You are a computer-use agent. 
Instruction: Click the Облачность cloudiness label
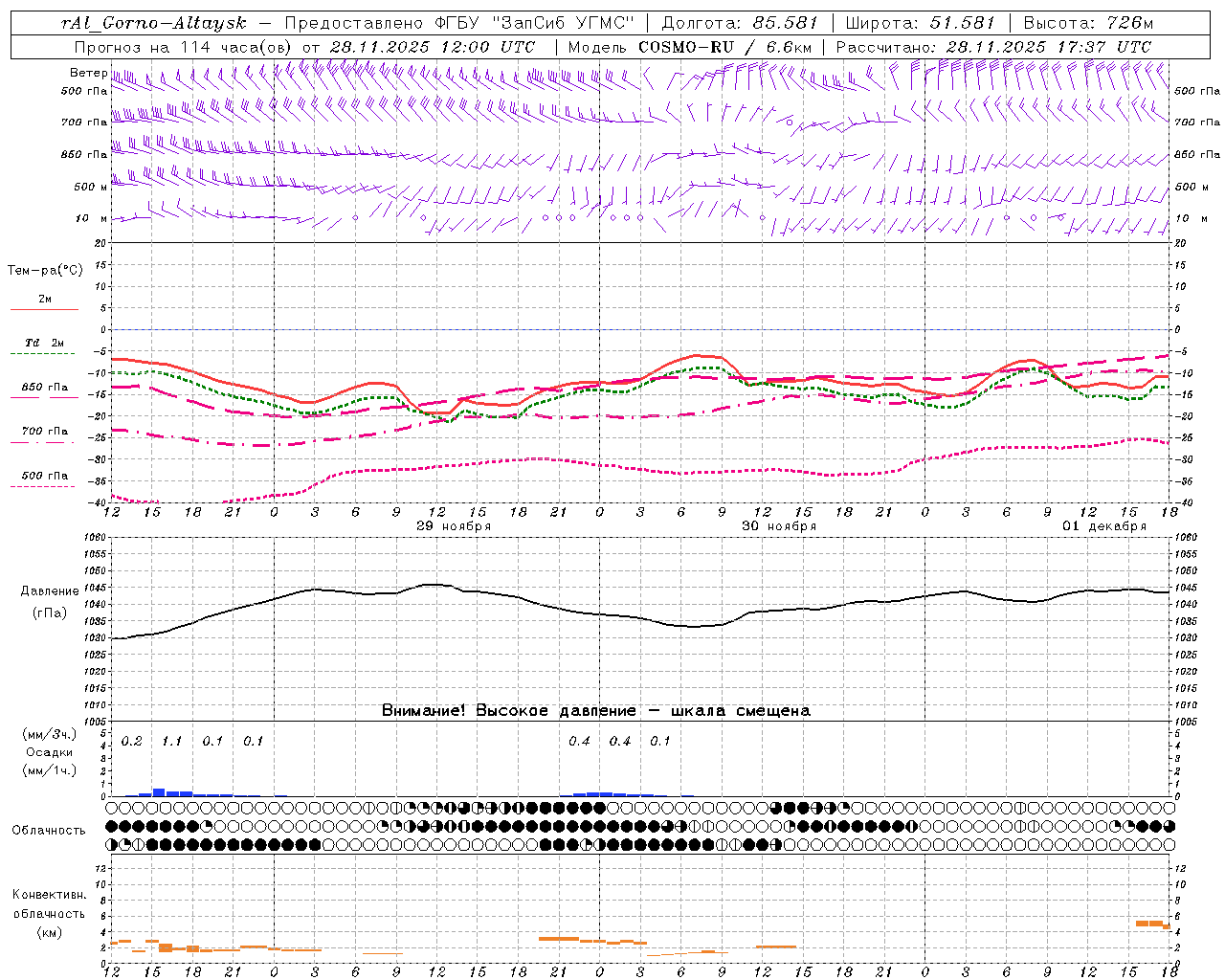tap(49, 831)
